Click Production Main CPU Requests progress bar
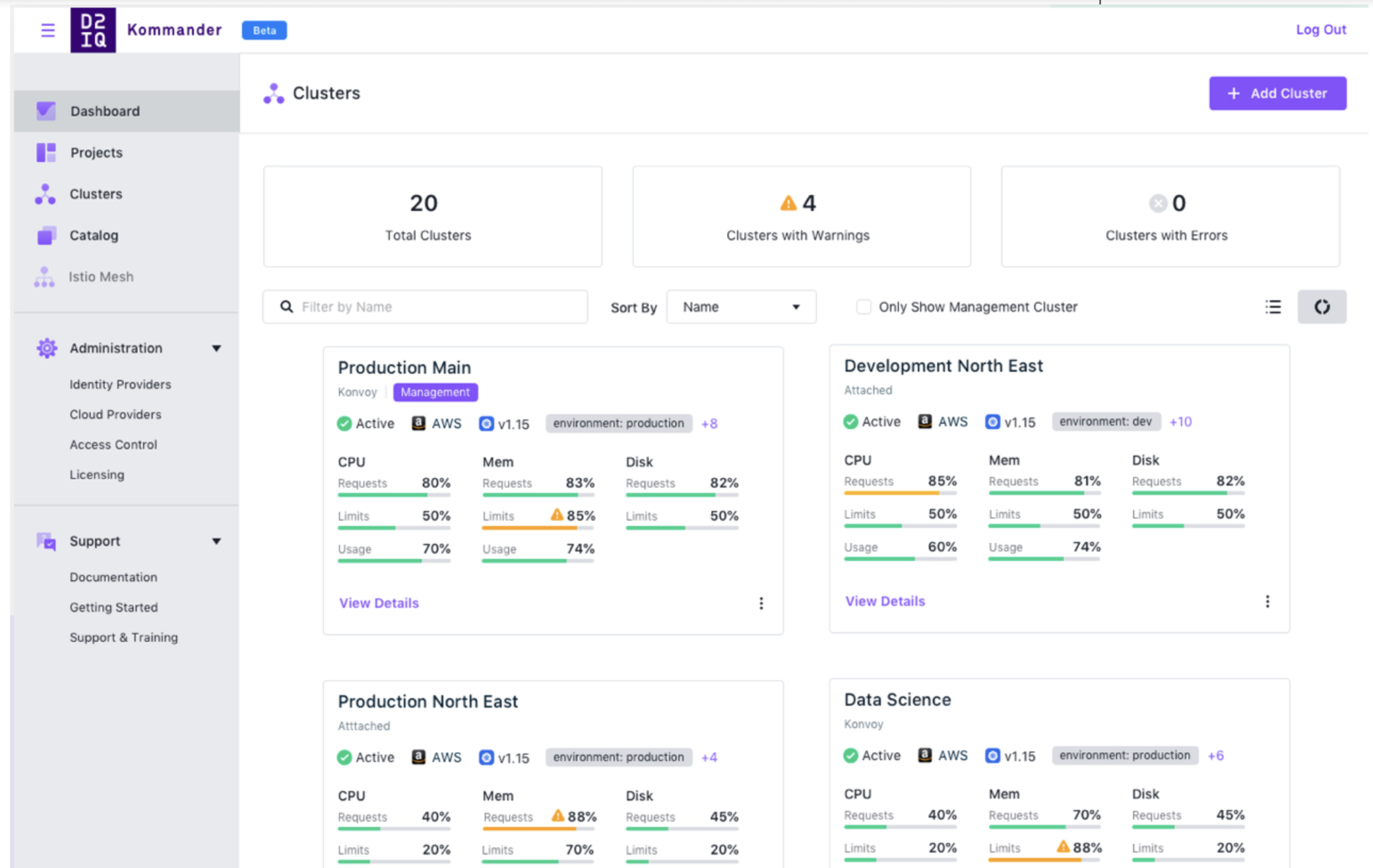The width and height of the screenshot is (1373, 868). (x=394, y=495)
